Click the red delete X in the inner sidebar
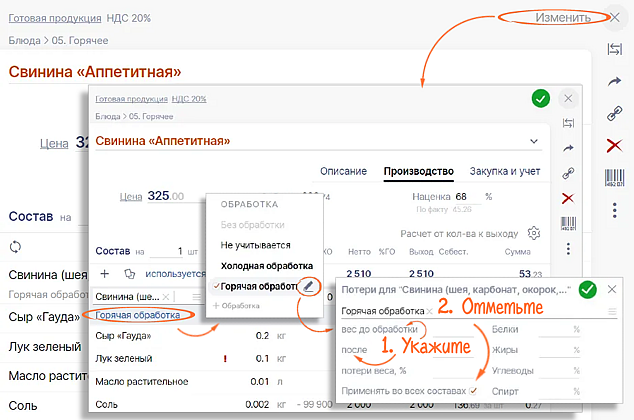The height and width of the screenshot is (420, 634). (568, 198)
